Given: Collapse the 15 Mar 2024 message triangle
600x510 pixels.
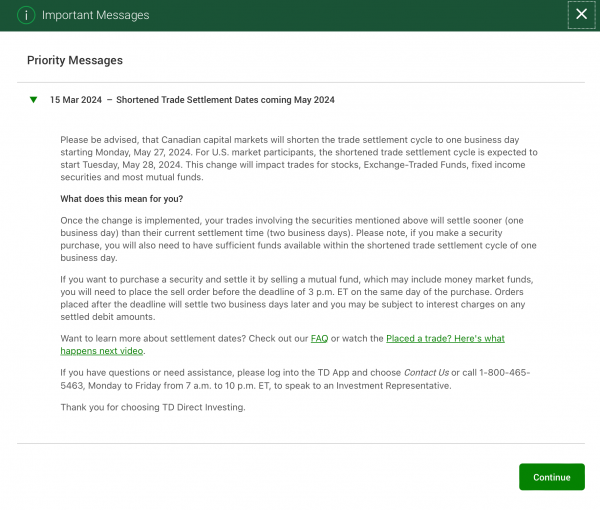Looking at the screenshot, I should pyautogui.click(x=34, y=100).
